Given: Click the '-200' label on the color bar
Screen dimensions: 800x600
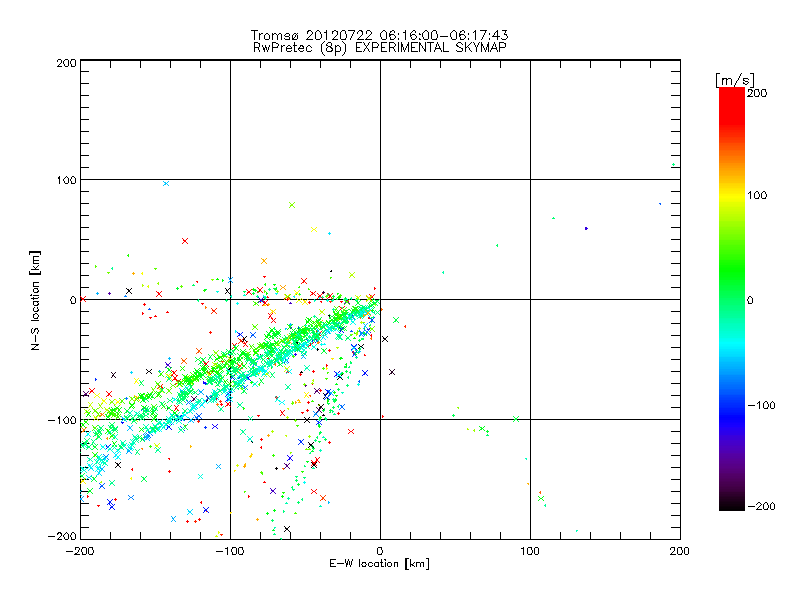Looking at the screenshot, I should (761, 506).
